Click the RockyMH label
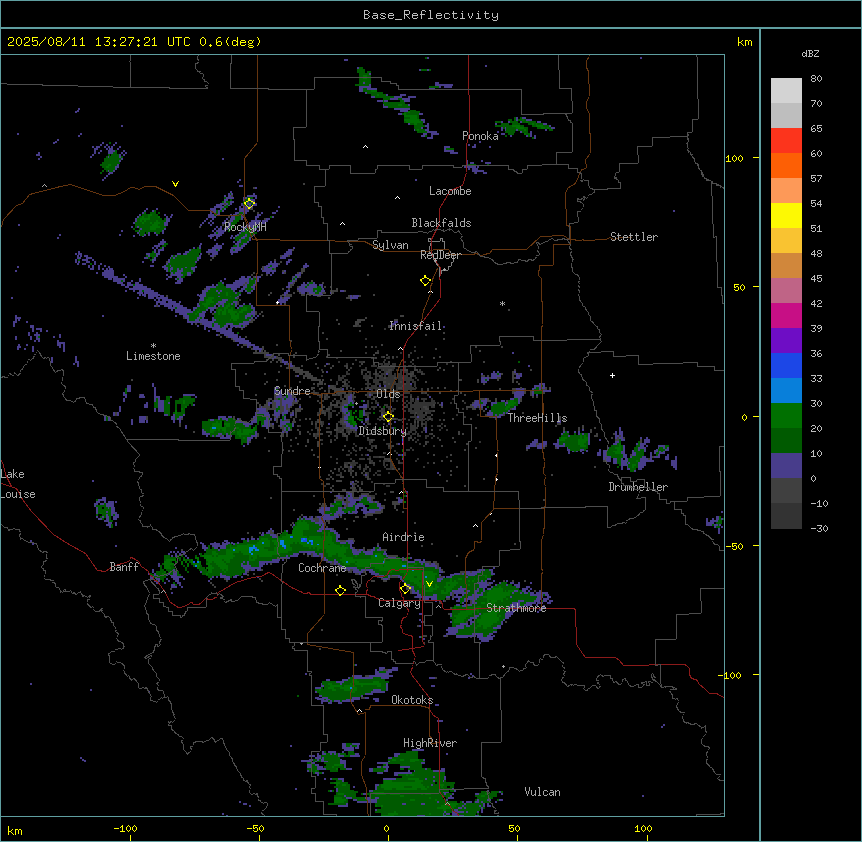This screenshot has height=842, width=862. 245,227
